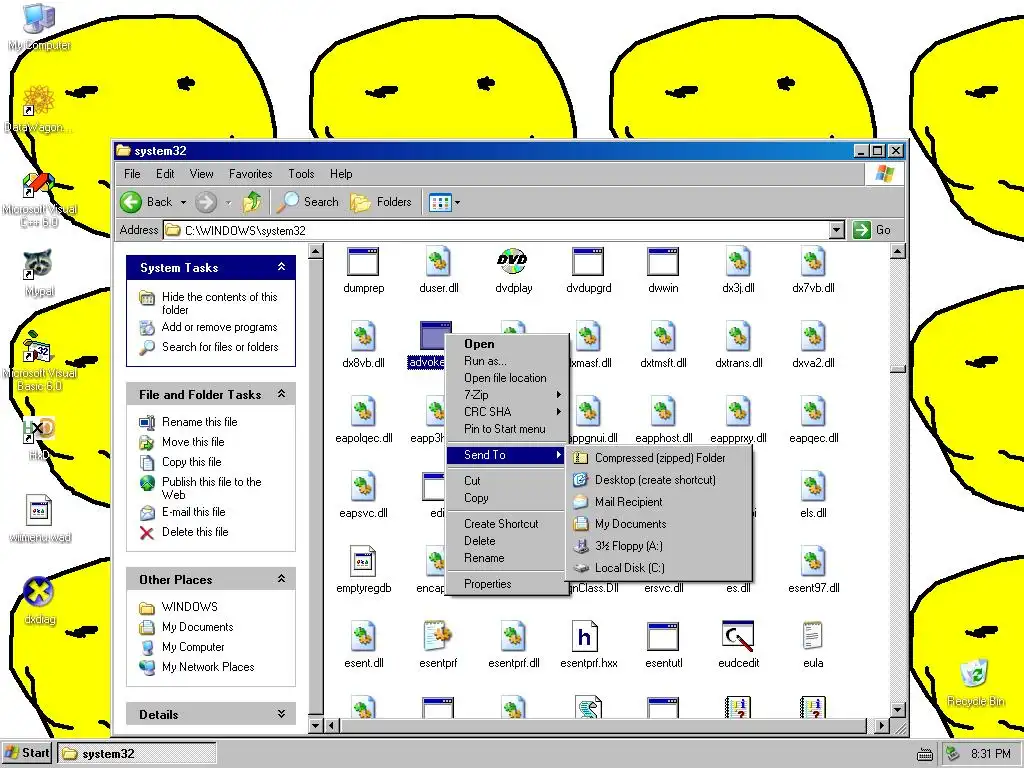Click the system32 taskbar button

click(136, 754)
